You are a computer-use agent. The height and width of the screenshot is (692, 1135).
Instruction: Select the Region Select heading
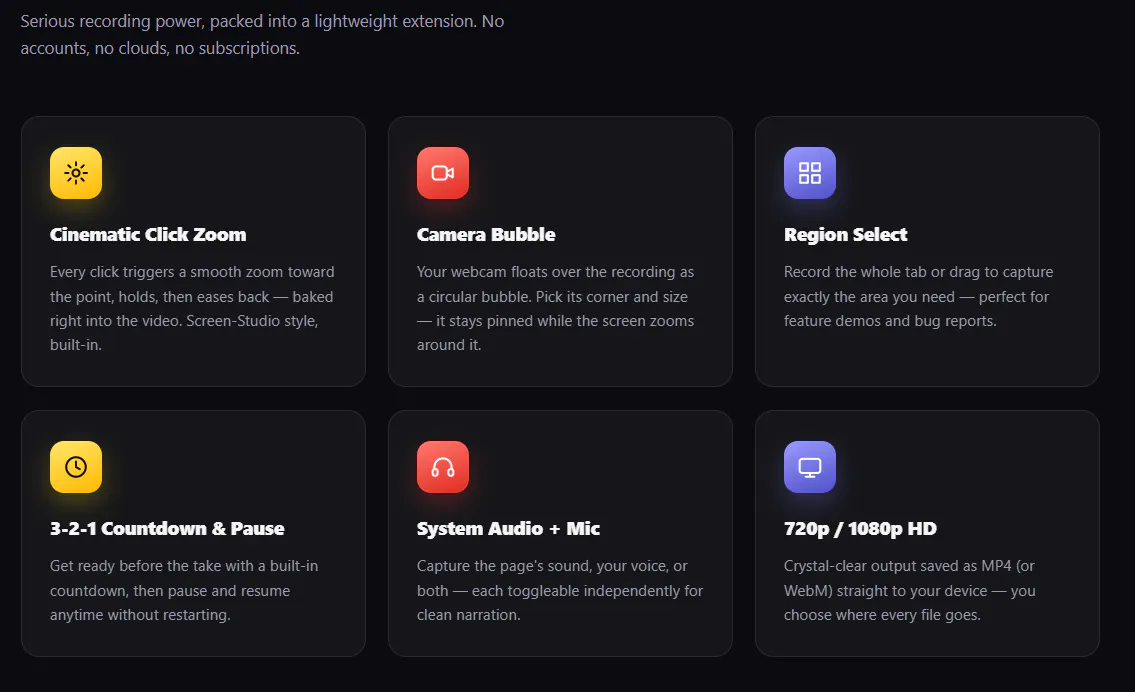(845, 235)
